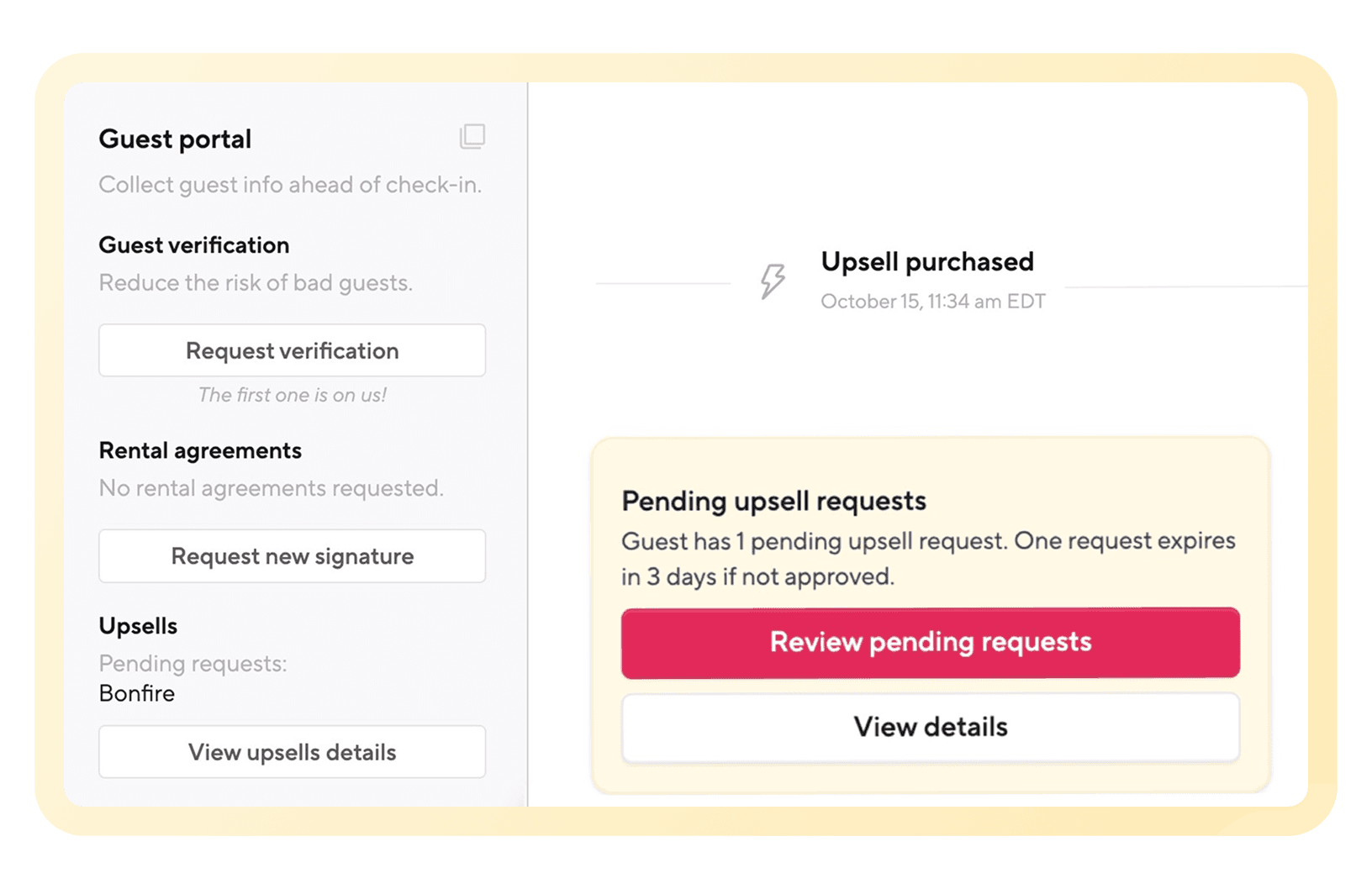
Task: Select the Guest portal panel title
Action: [x=175, y=139]
